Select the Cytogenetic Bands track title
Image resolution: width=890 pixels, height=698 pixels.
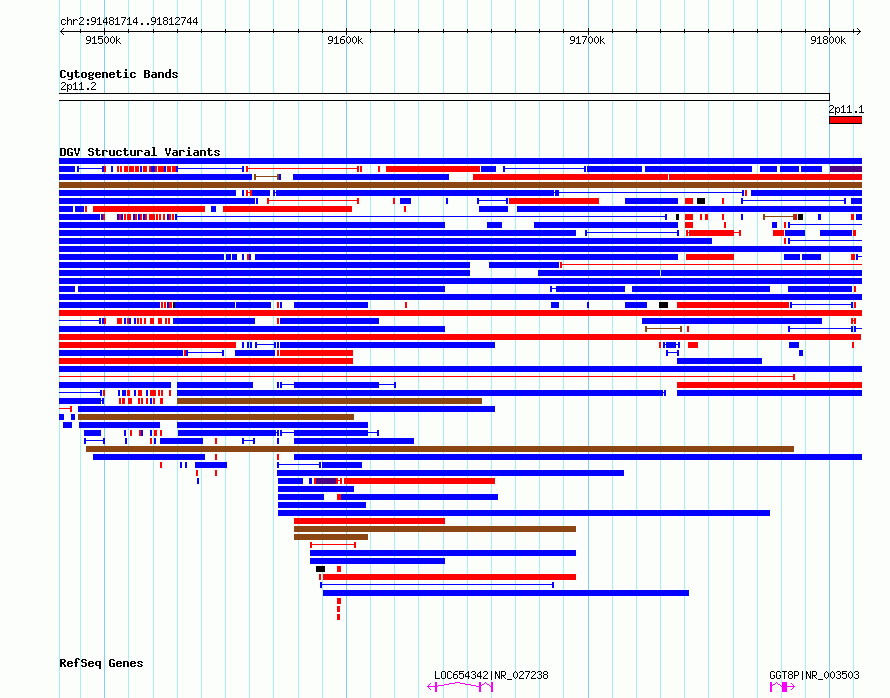coord(119,74)
